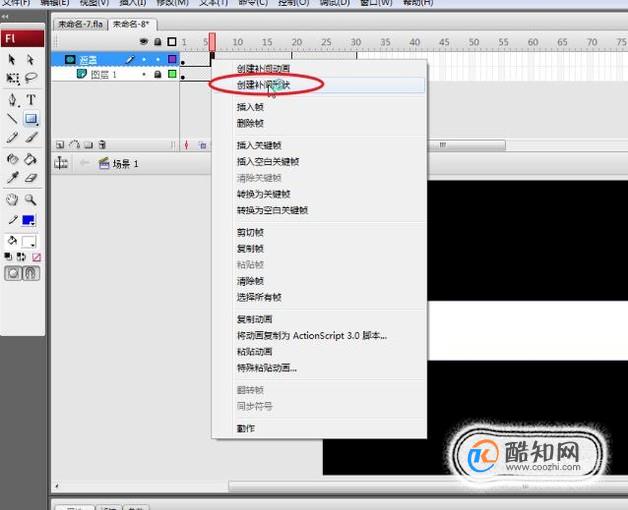Select the Free Transform tool
628x510 pixels.
click(x=12, y=78)
